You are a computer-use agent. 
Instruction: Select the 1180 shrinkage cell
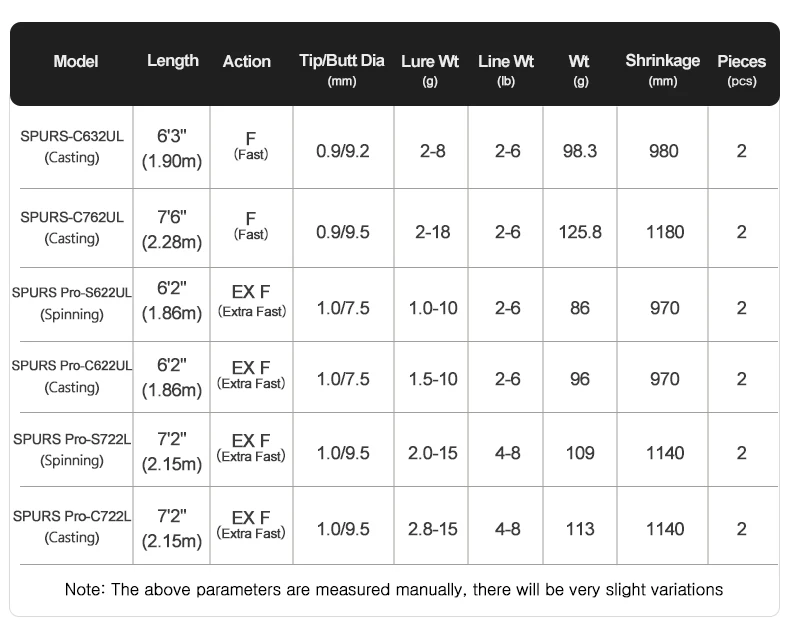pos(665,232)
